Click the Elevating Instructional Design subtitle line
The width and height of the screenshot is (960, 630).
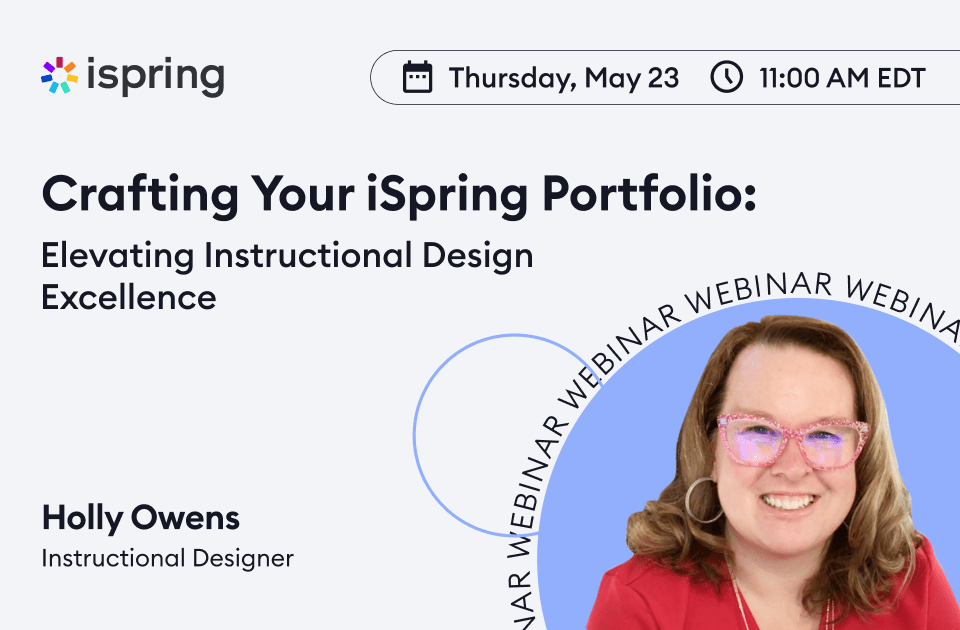click(x=287, y=255)
